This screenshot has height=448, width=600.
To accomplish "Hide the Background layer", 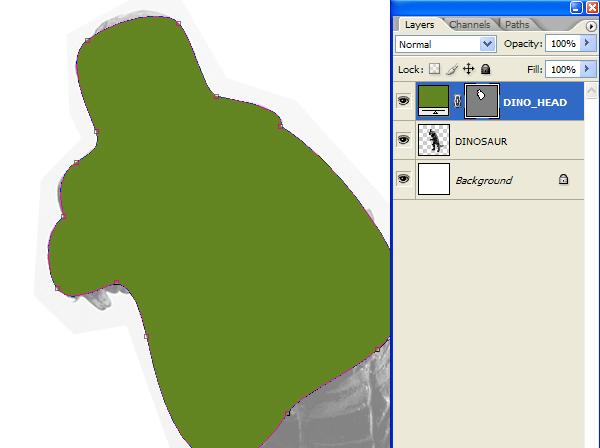I will (403, 179).
